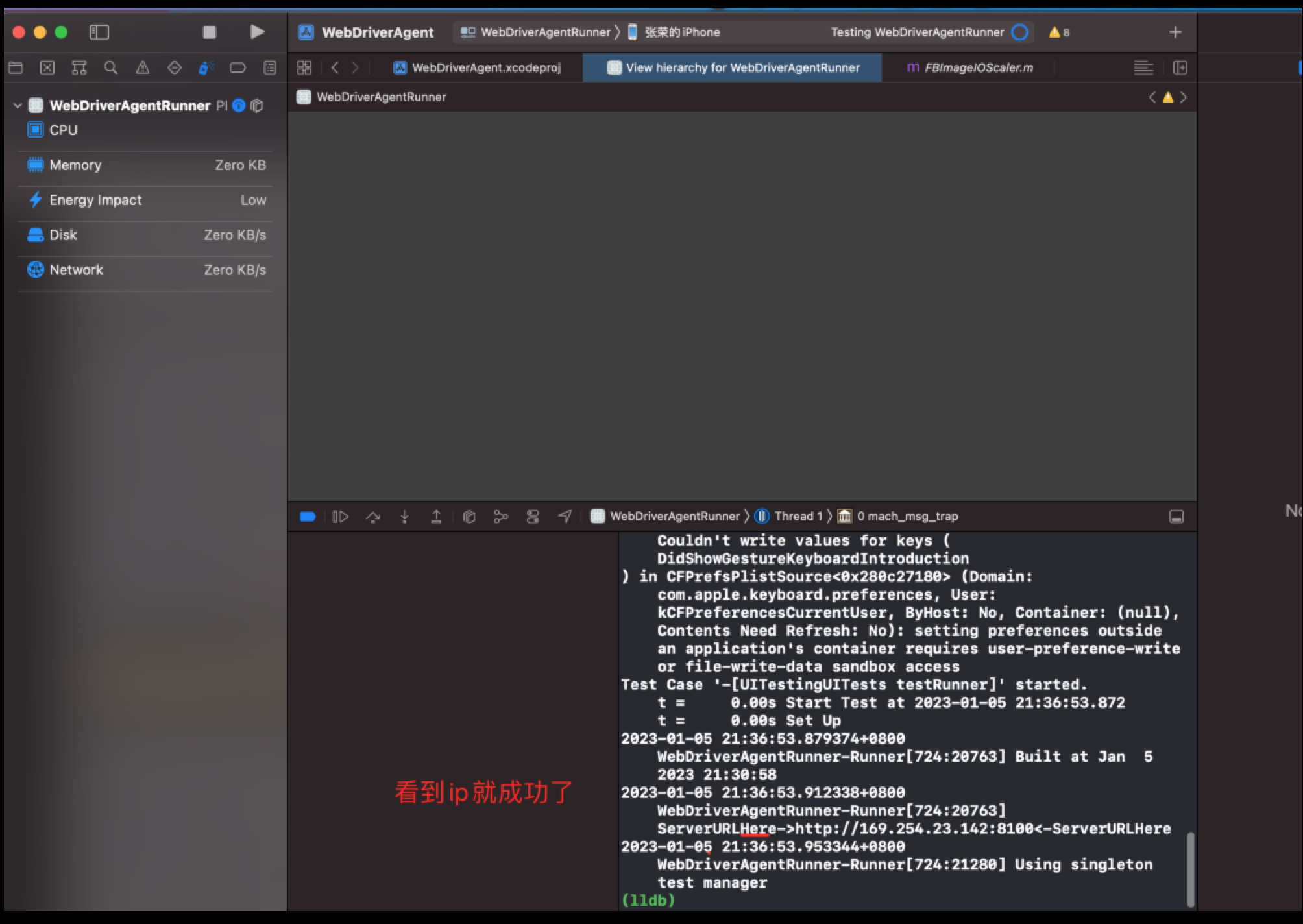Open the Project navigator folder icon
This screenshot has width=1303, height=924.
click(x=16, y=67)
